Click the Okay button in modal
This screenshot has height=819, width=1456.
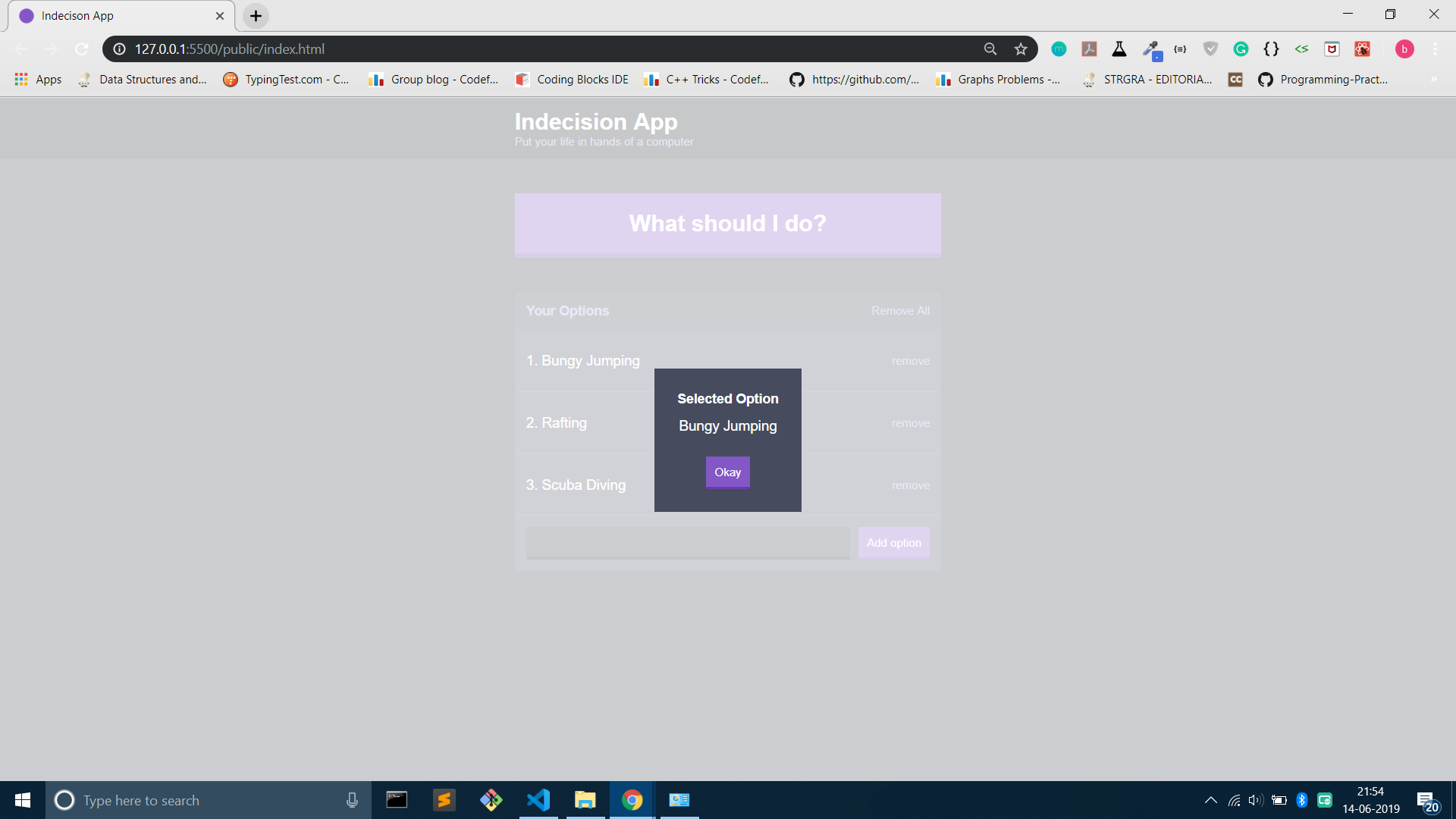click(x=727, y=472)
